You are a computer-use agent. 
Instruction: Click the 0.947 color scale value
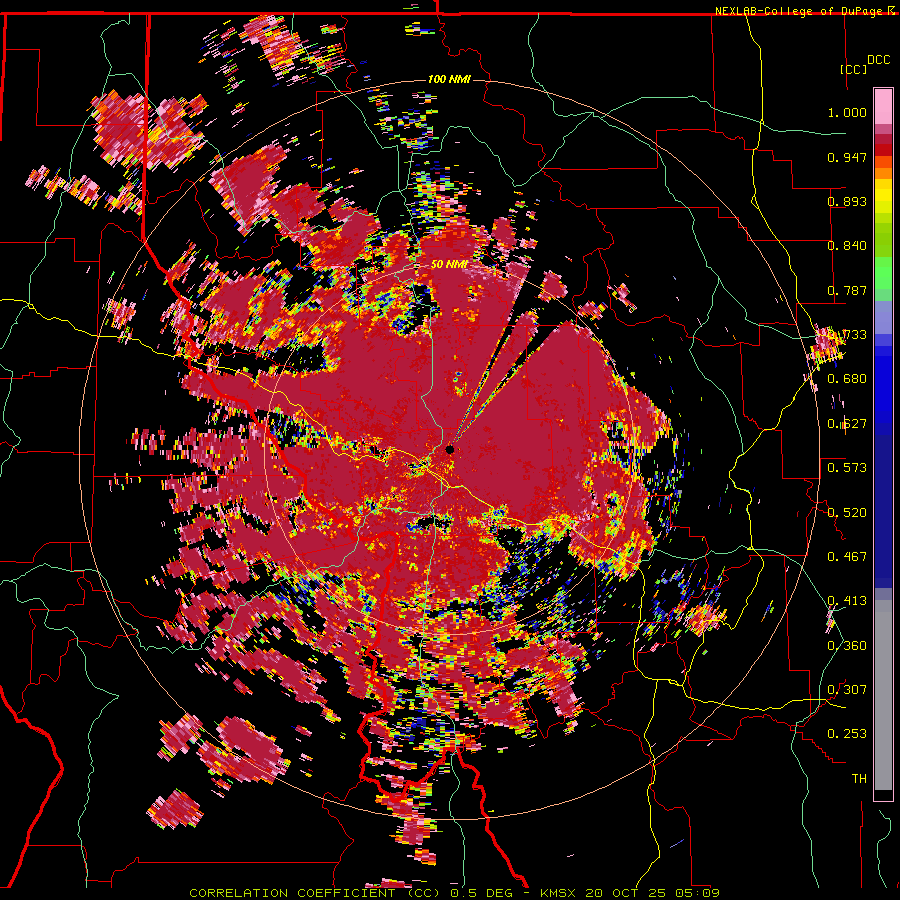pyautogui.click(x=847, y=157)
